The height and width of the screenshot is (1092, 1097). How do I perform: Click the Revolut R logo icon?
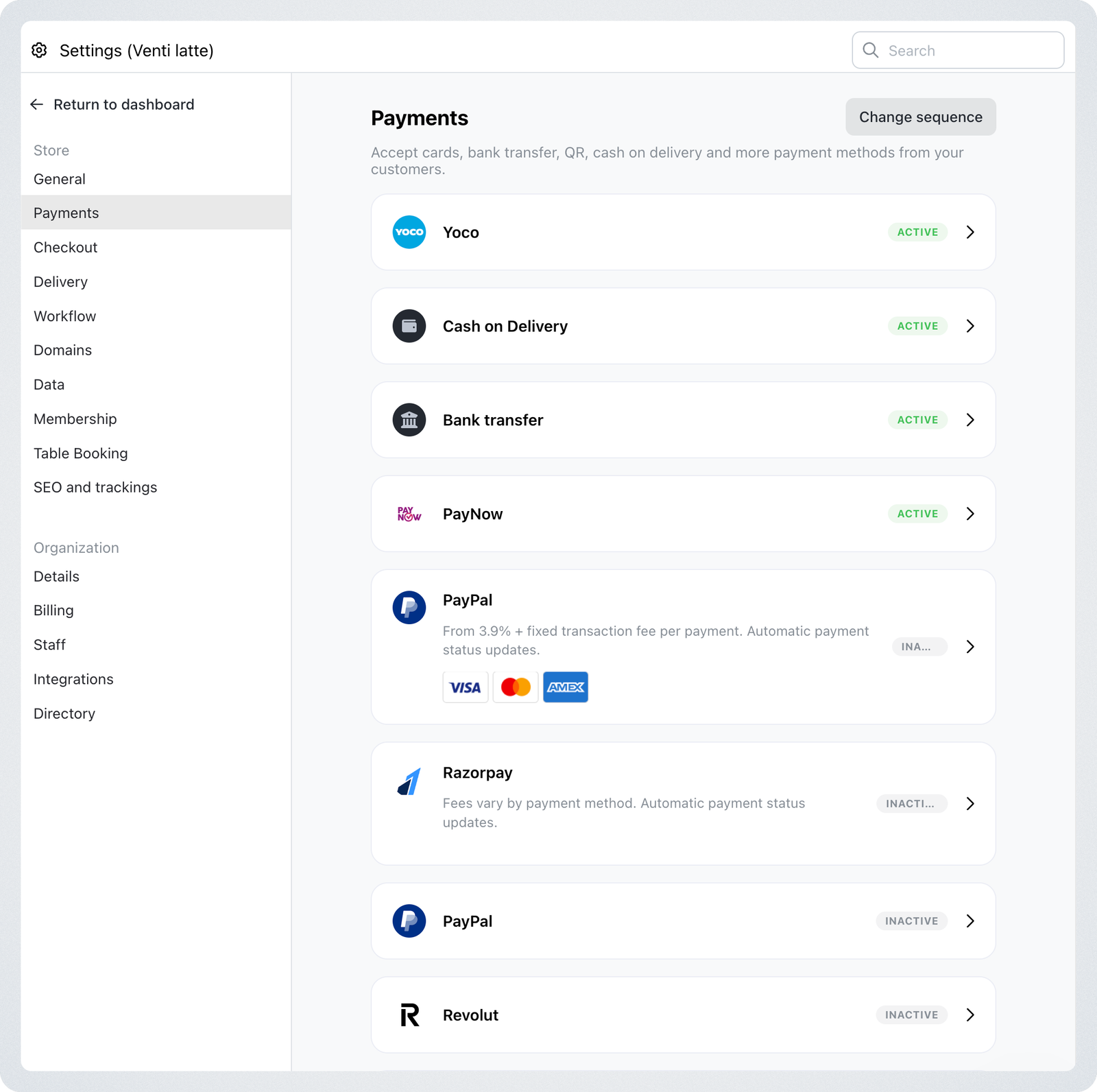pos(409,1015)
